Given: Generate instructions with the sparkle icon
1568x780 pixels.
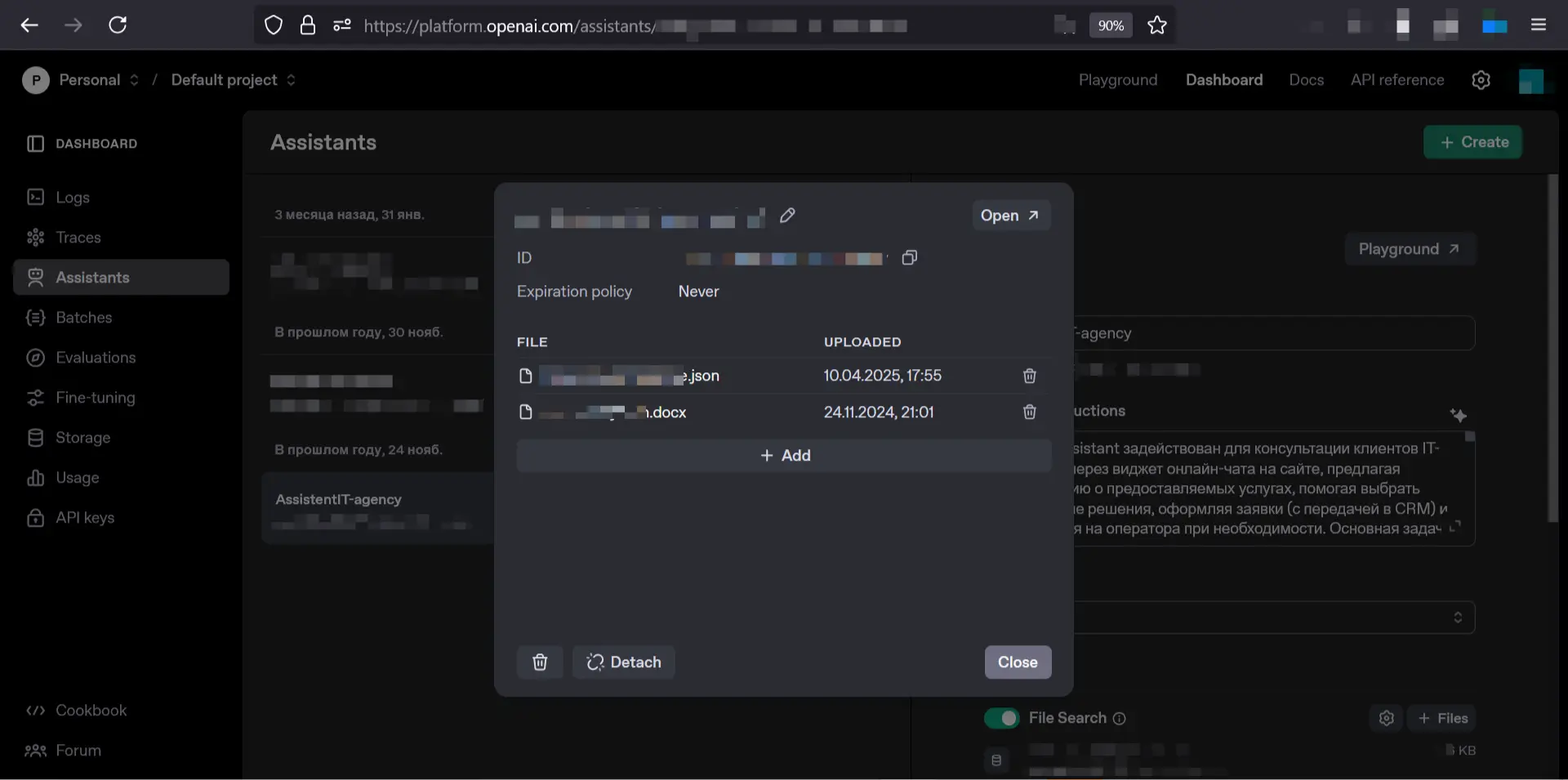Looking at the screenshot, I should (x=1459, y=415).
